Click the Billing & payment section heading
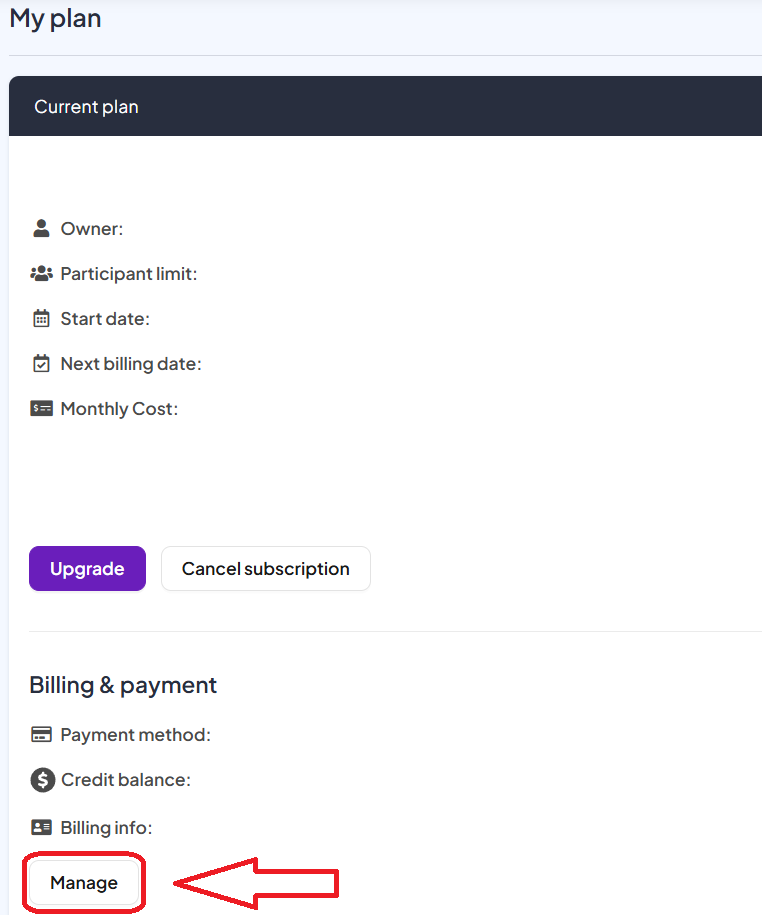 123,685
